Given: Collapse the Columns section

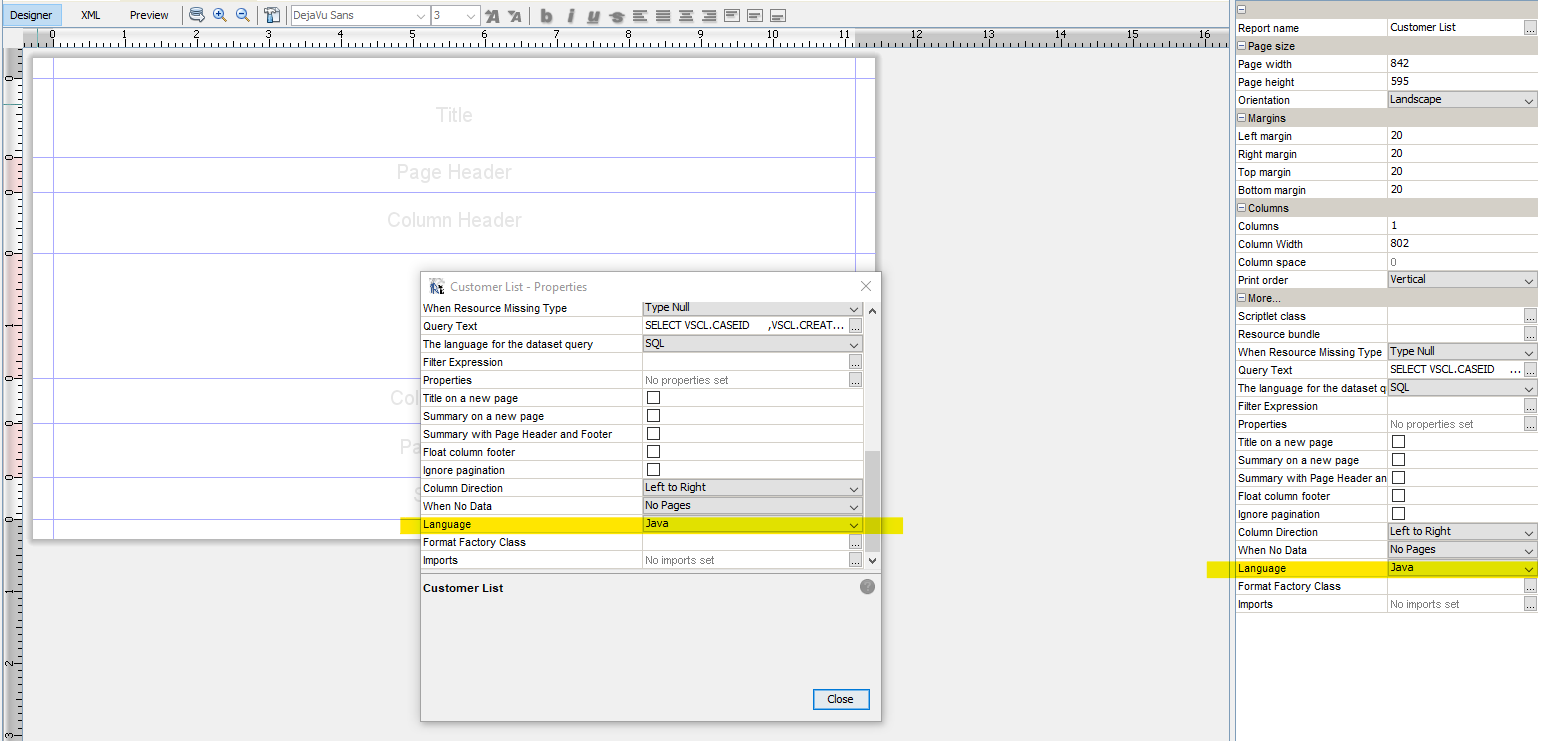Looking at the screenshot, I should 1242,208.
